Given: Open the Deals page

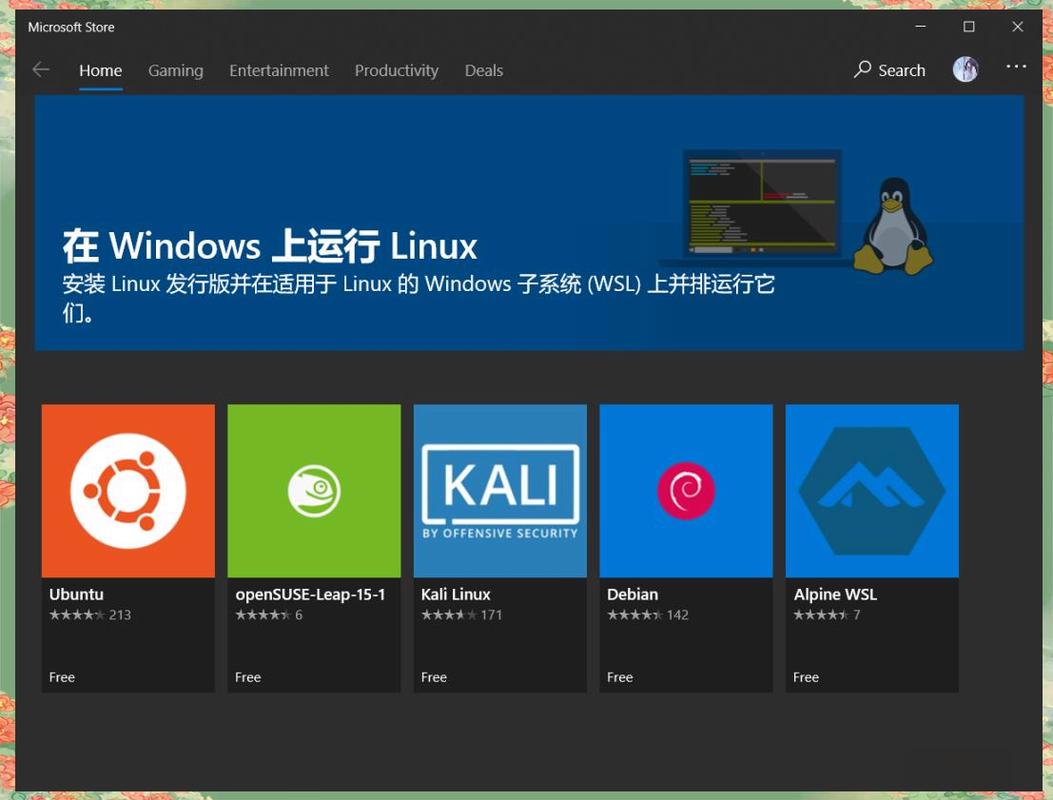Looking at the screenshot, I should 483,70.
